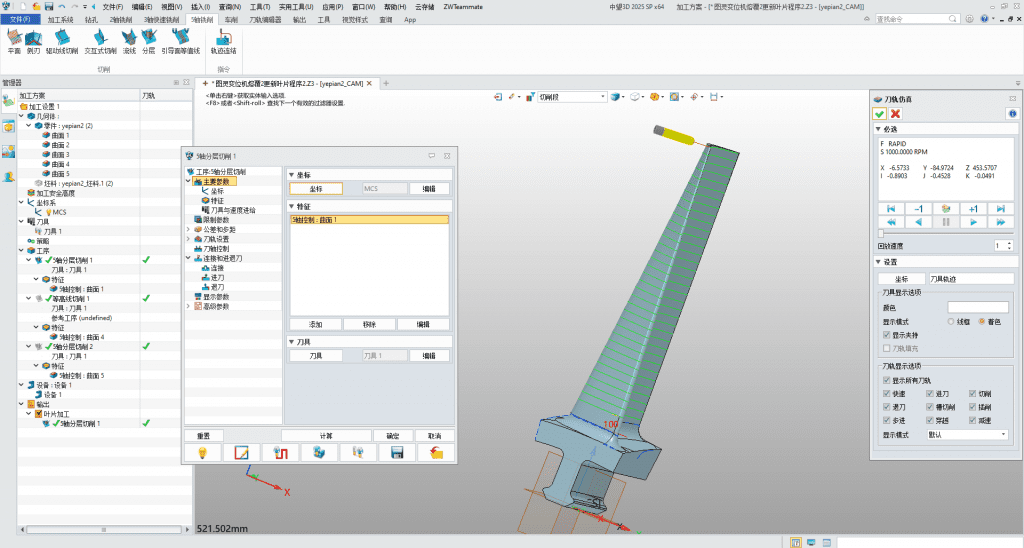The width and height of the screenshot is (1024, 548).
Task: Open the 轨迹连接 command
Action: [x=224, y=40]
